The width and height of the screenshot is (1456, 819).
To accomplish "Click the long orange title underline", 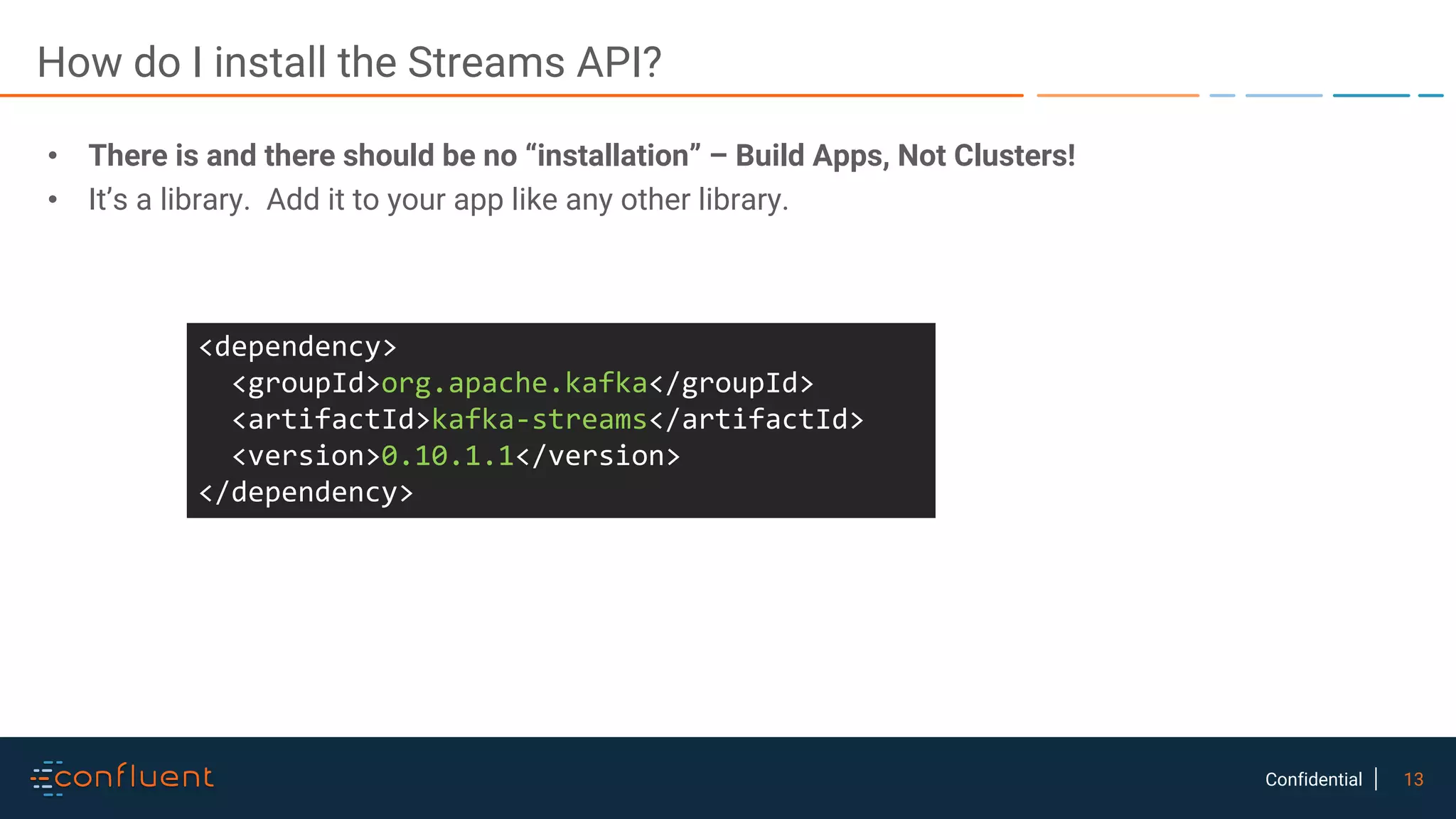I will [x=512, y=95].
